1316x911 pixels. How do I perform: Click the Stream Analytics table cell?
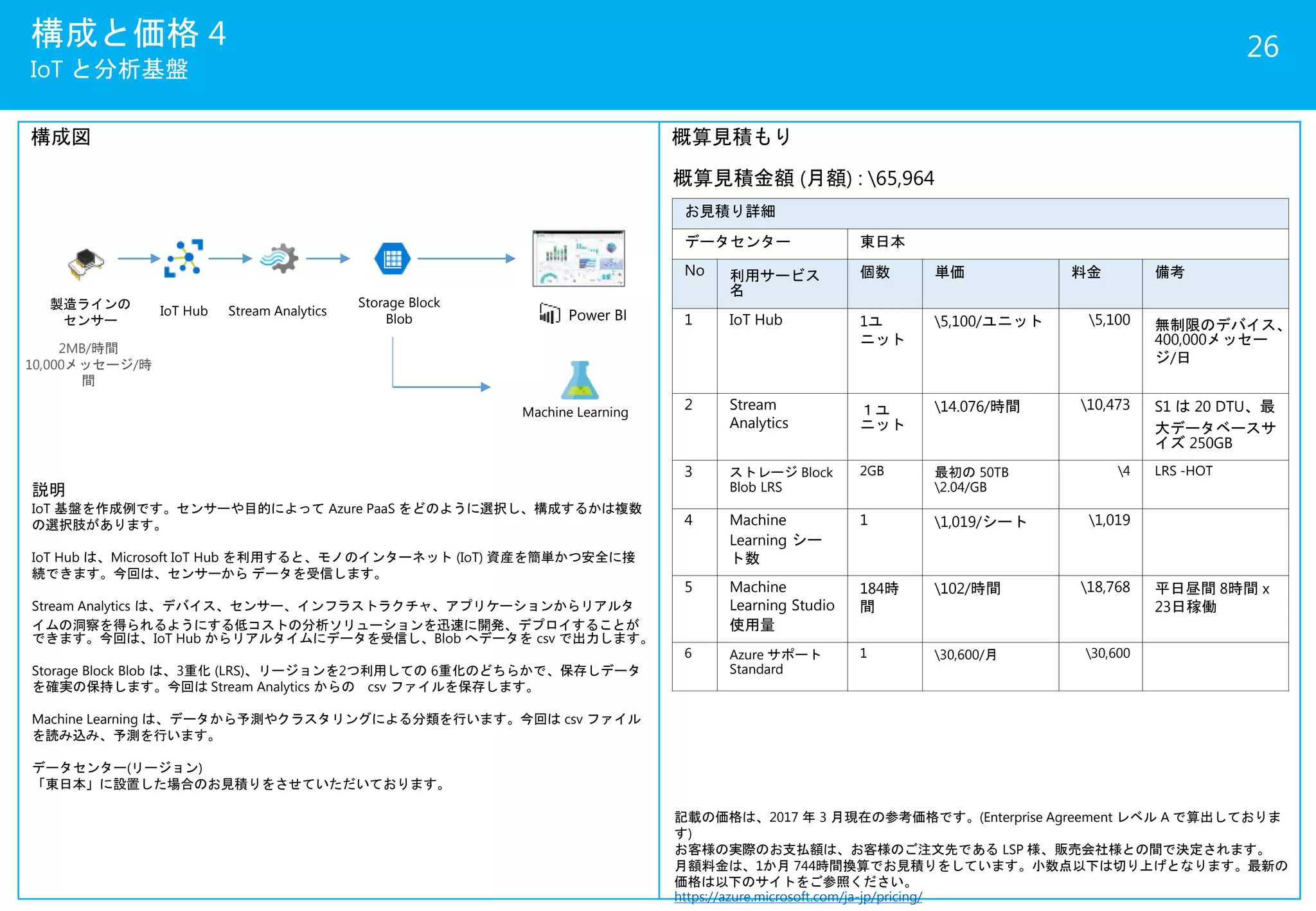click(782, 427)
